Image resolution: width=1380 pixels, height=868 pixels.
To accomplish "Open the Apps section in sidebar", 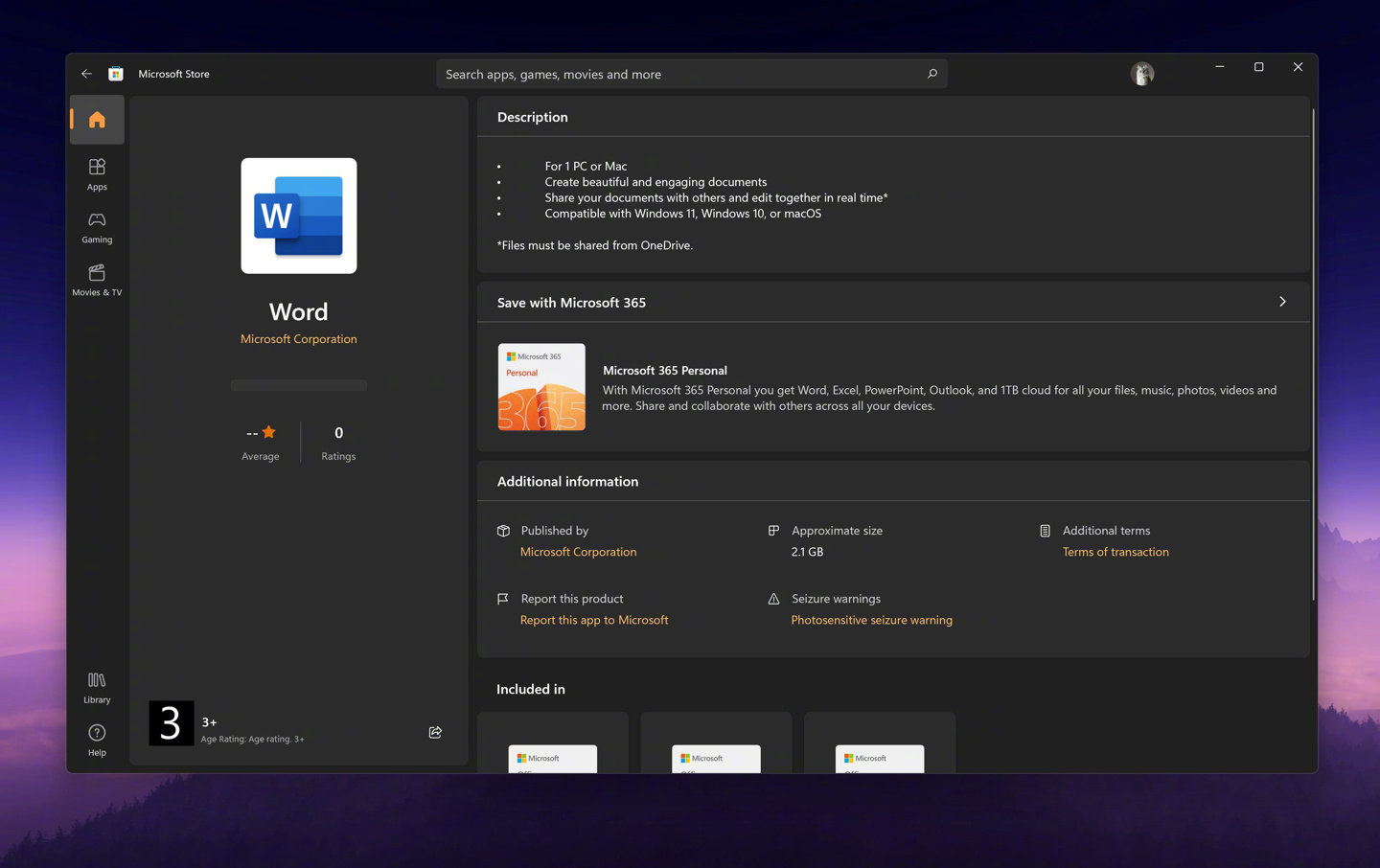I will point(97,174).
